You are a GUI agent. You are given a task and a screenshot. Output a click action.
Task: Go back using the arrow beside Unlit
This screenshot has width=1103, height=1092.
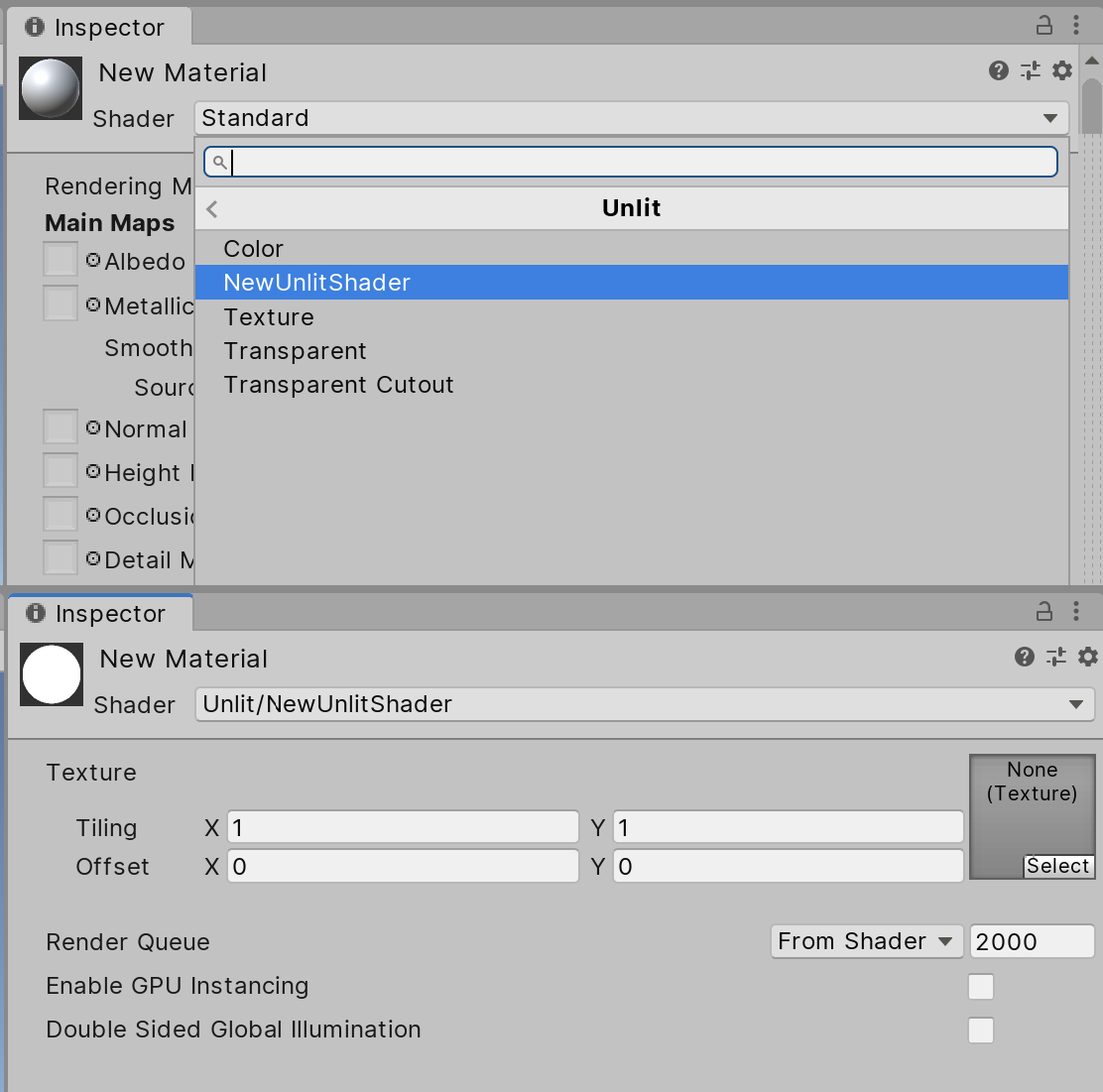coord(212,208)
